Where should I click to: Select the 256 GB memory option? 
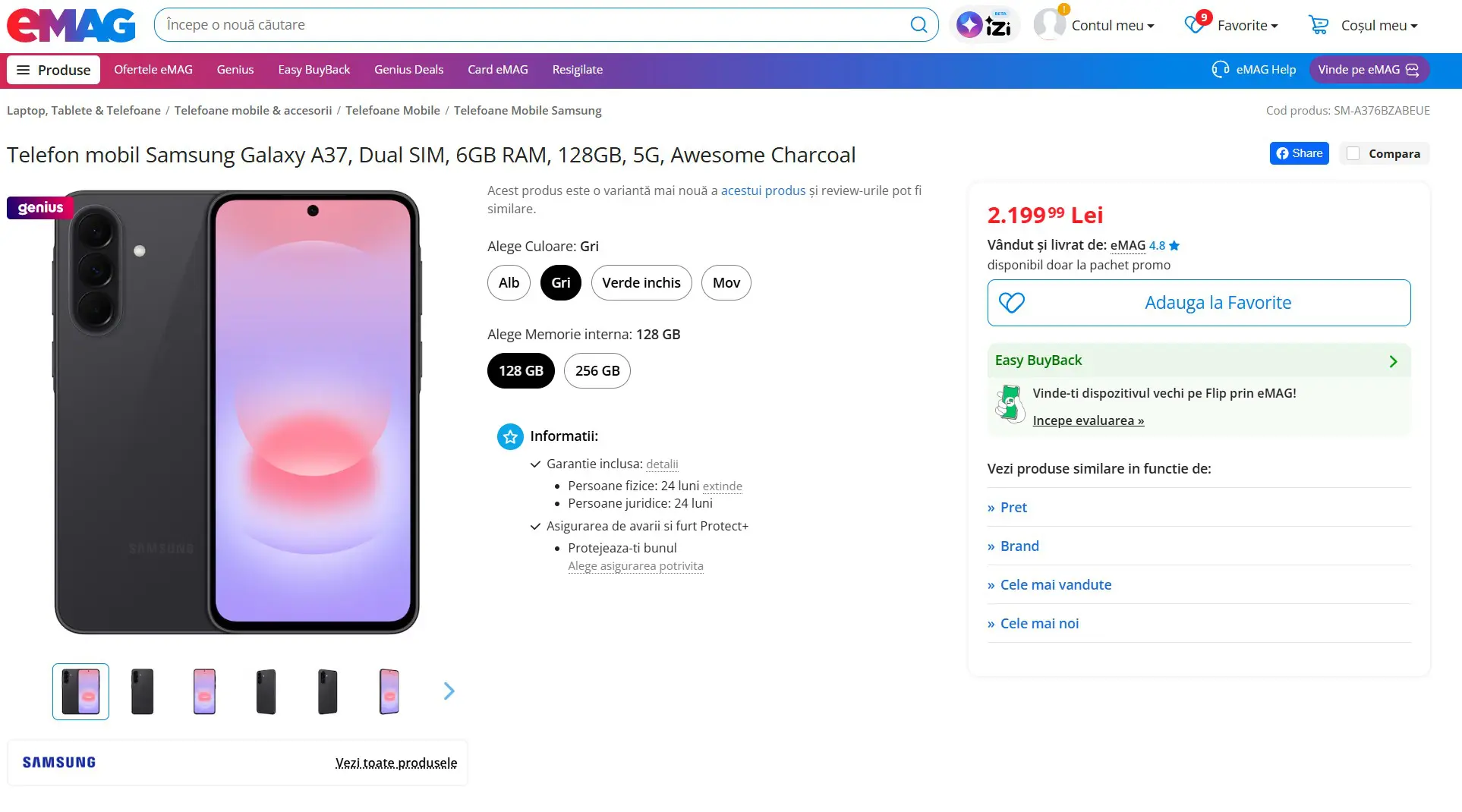click(x=597, y=371)
